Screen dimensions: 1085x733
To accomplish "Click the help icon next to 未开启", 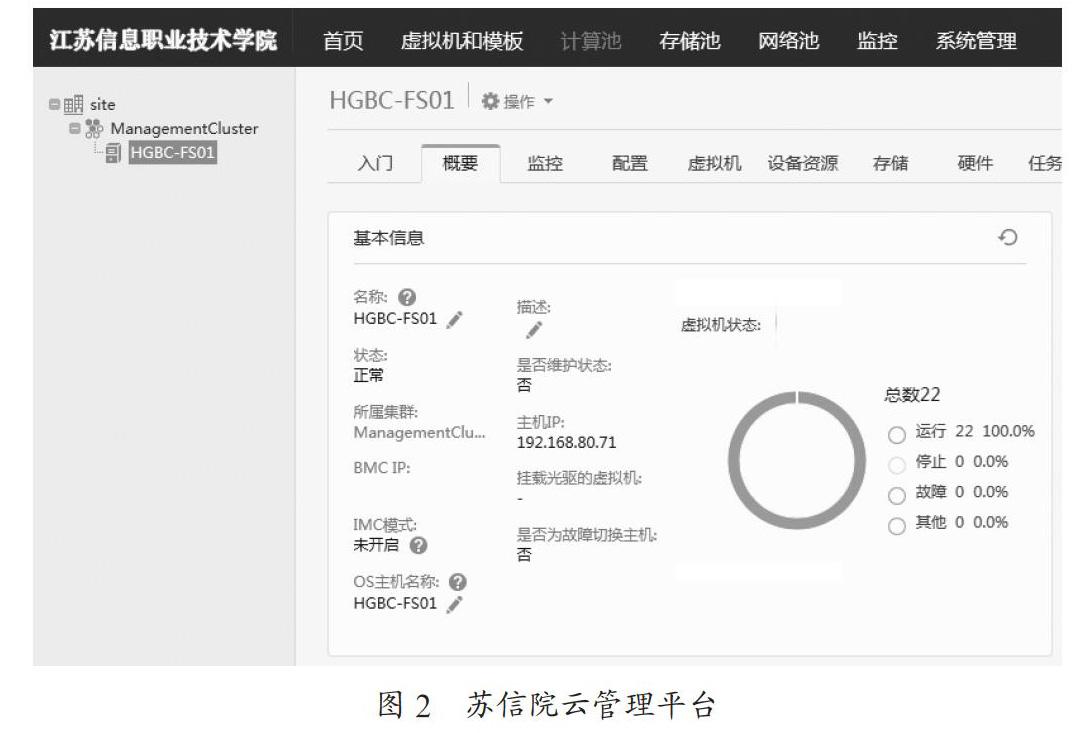I will (x=418, y=545).
